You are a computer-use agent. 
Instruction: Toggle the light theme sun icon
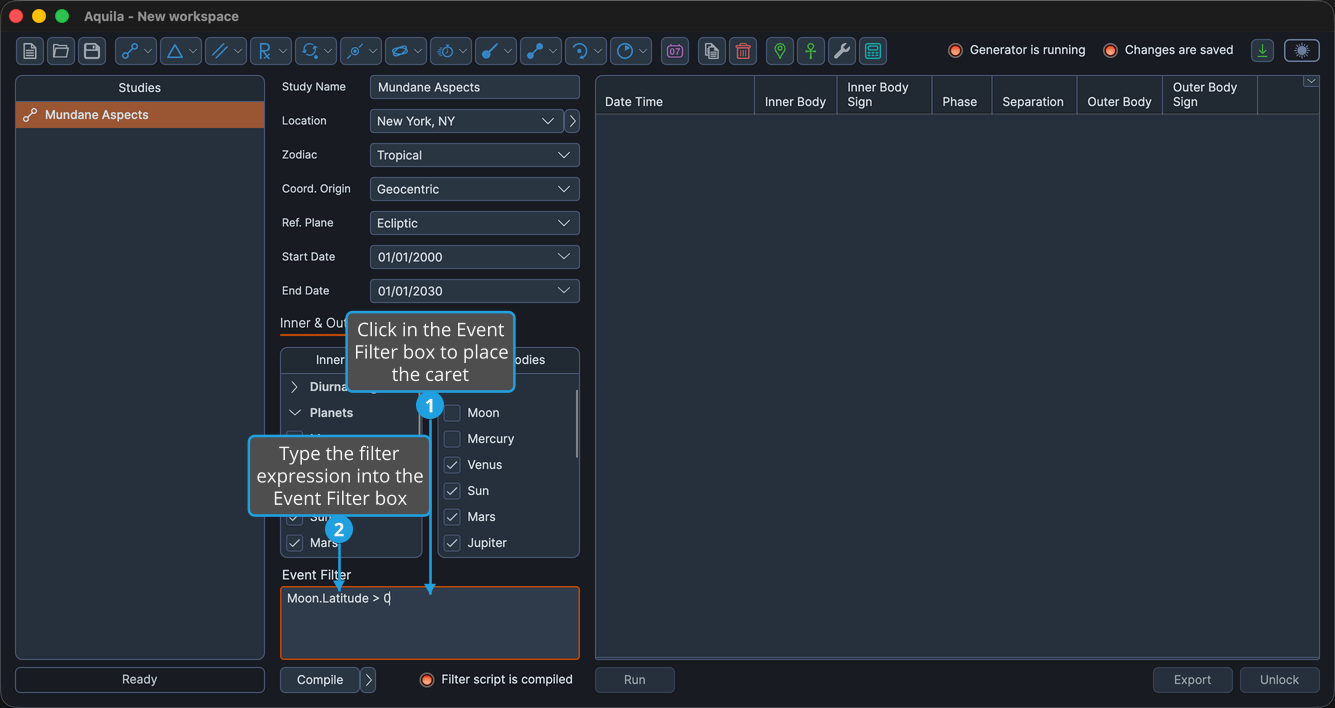pos(1302,50)
